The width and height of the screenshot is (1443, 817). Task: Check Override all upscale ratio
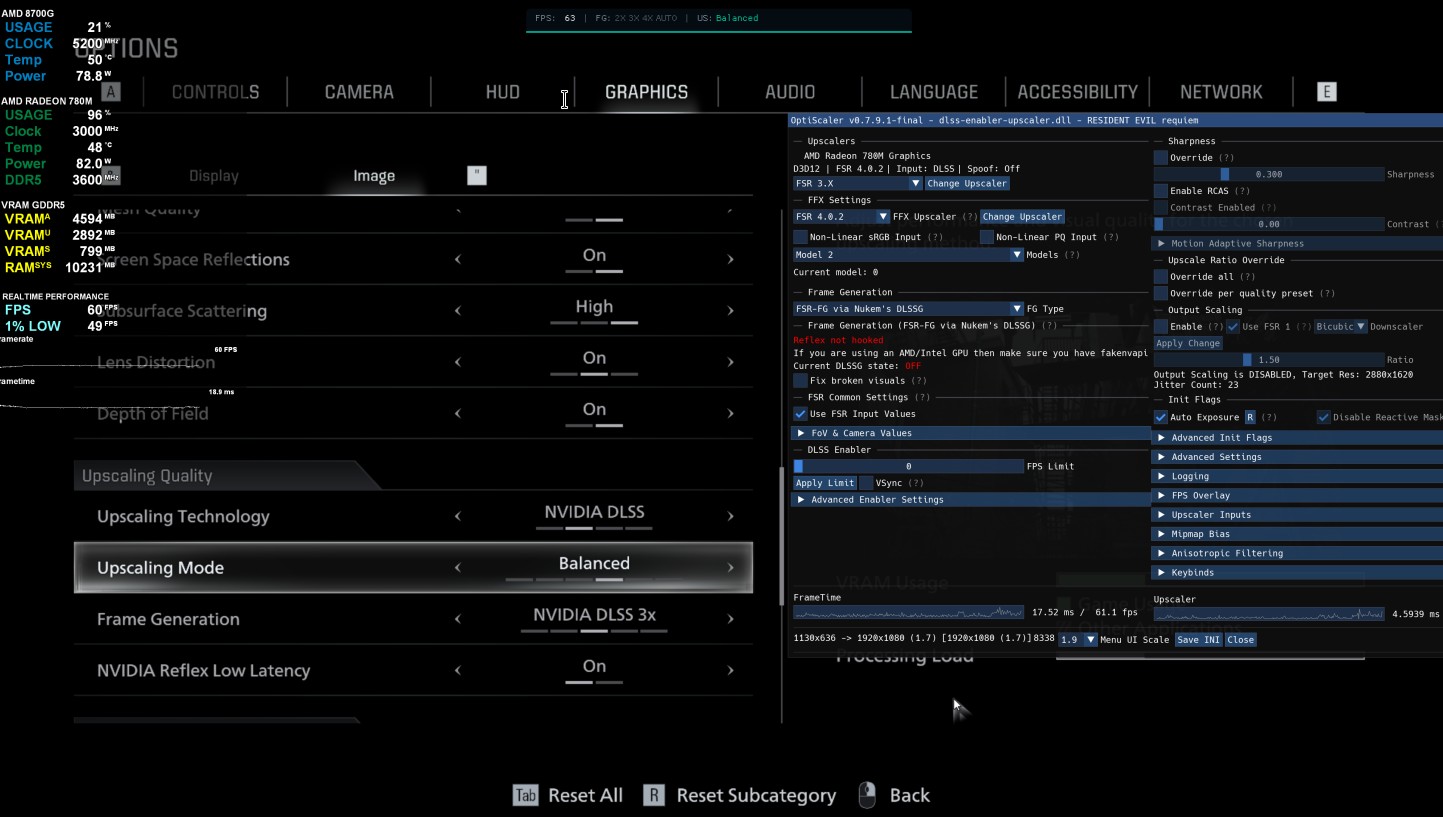pyautogui.click(x=1161, y=277)
